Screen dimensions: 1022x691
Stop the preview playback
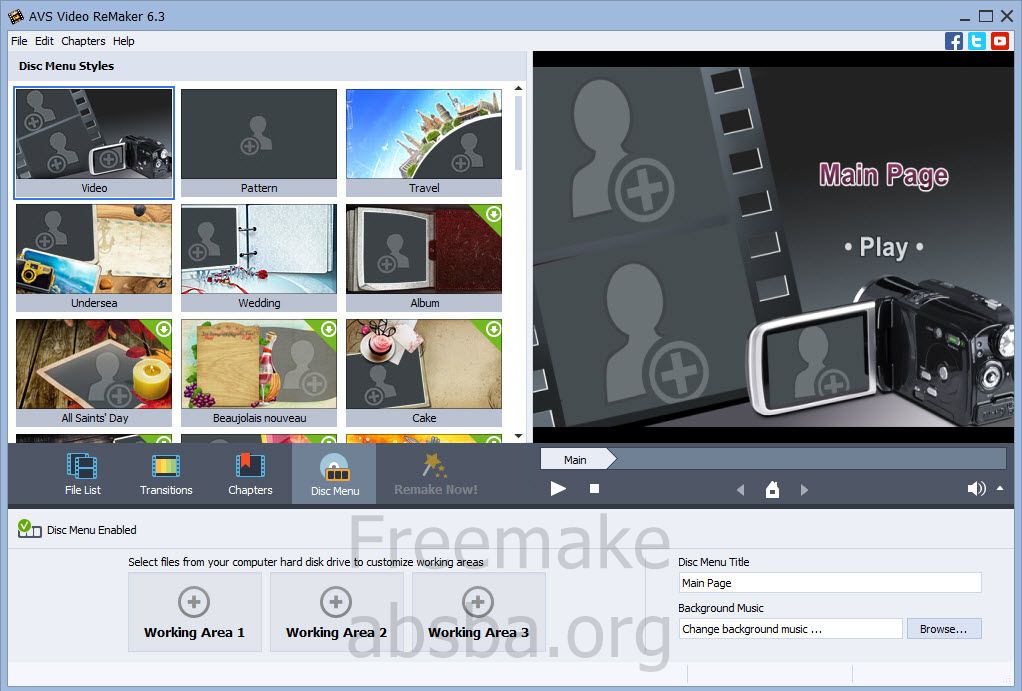click(594, 488)
